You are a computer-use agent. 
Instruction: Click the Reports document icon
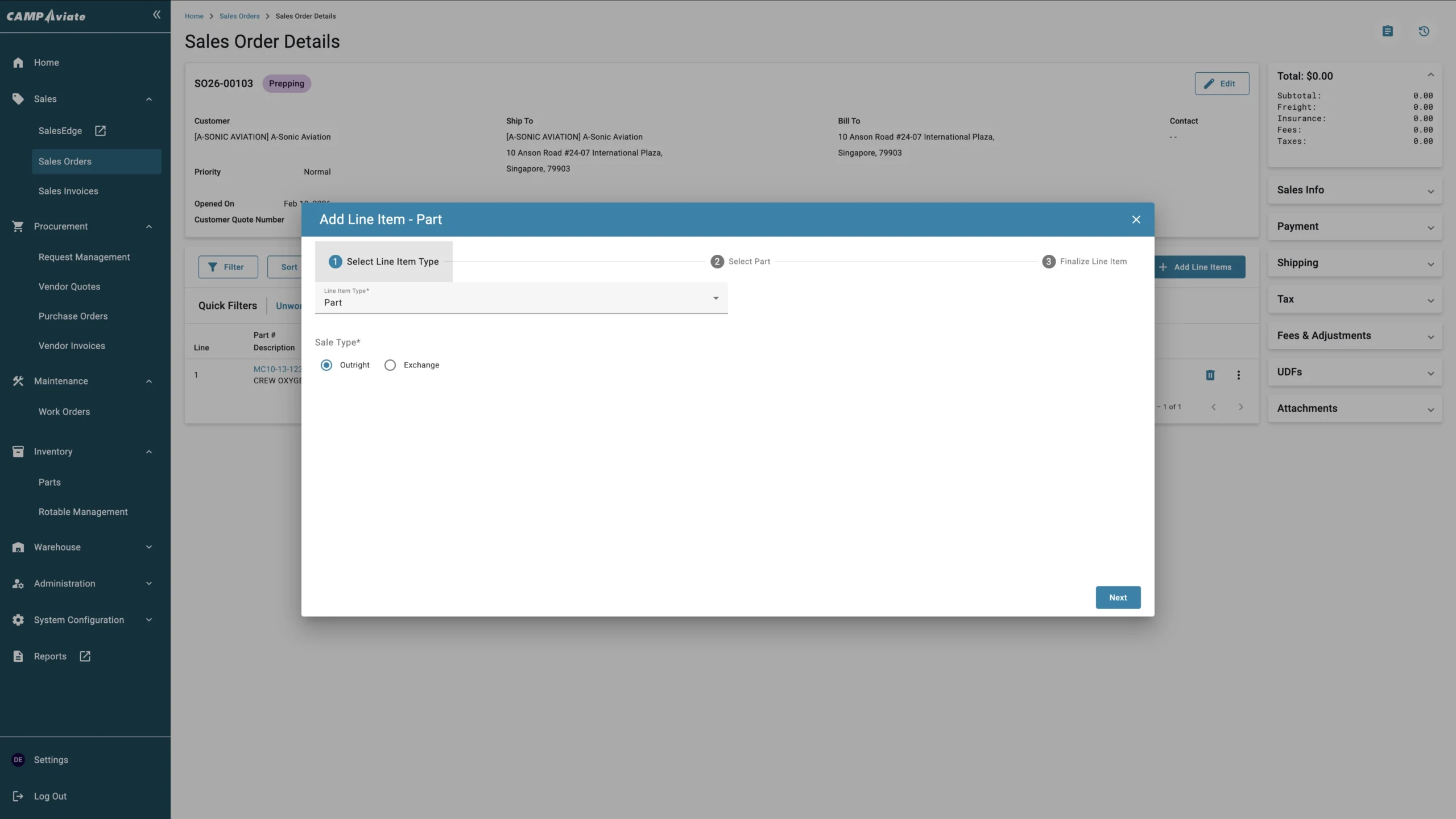[x=18, y=656]
